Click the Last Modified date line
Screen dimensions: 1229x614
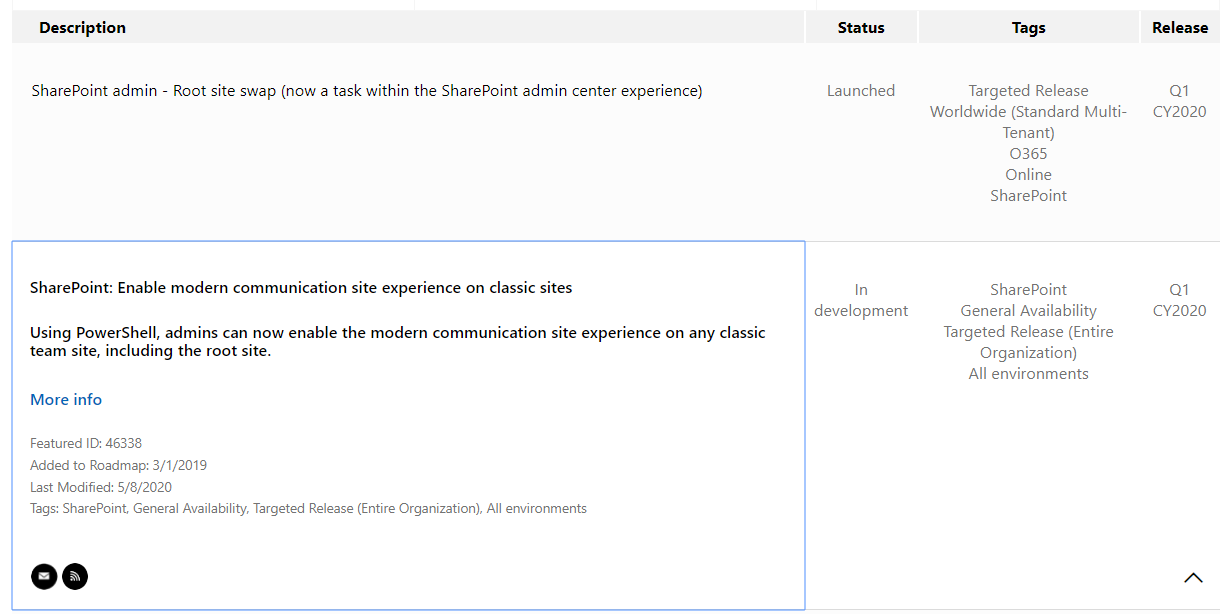pyautogui.click(x=101, y=487)
